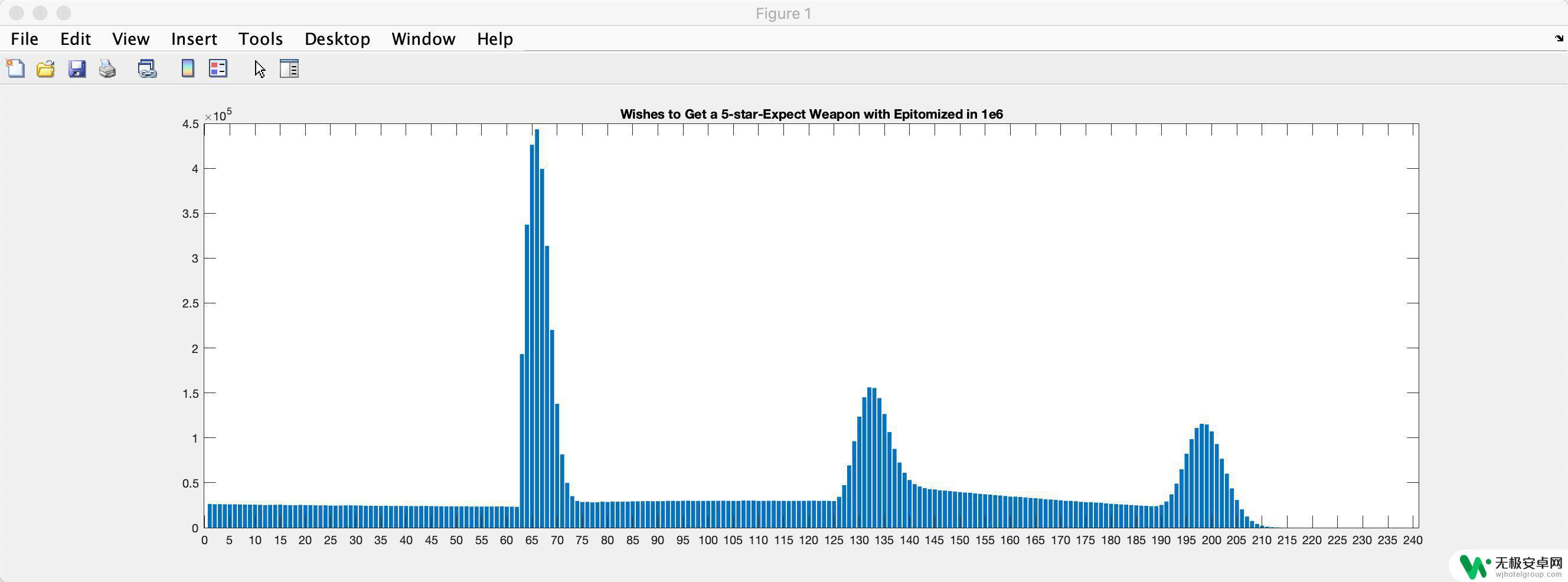Open the Property Inspector toolbar icon
The image size is (1568, 582).
click(x=289, y=68)
